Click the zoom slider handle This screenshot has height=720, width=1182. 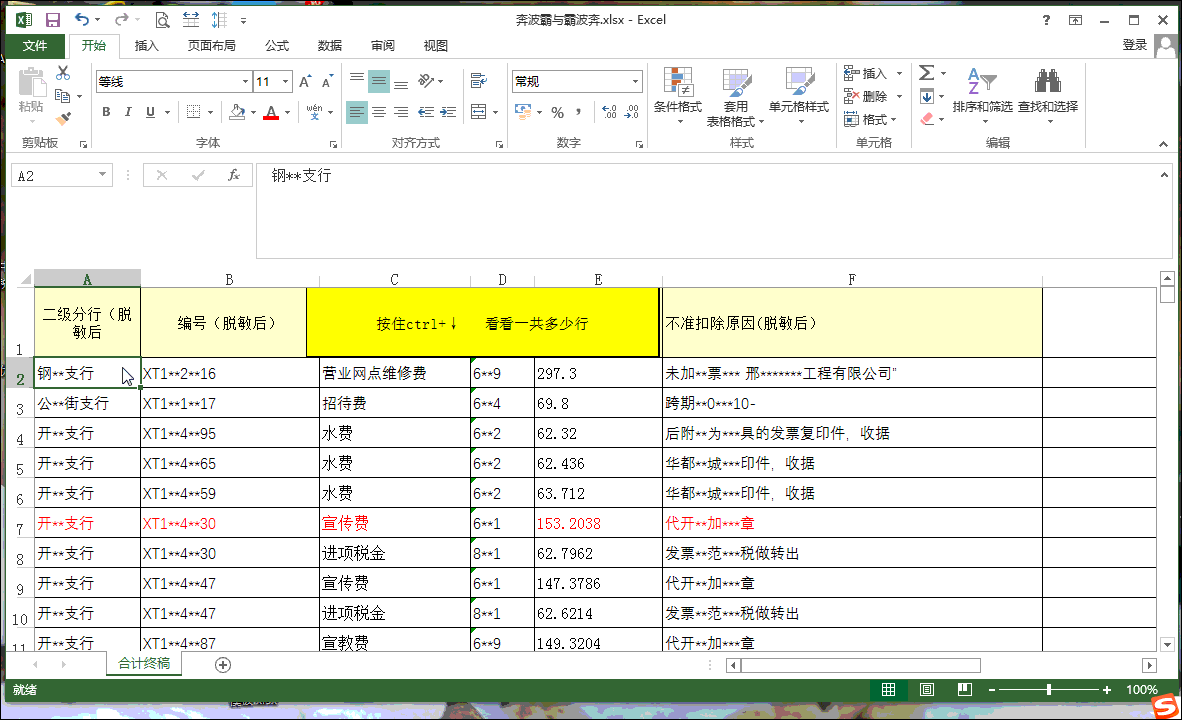[x=1048, y=690]
